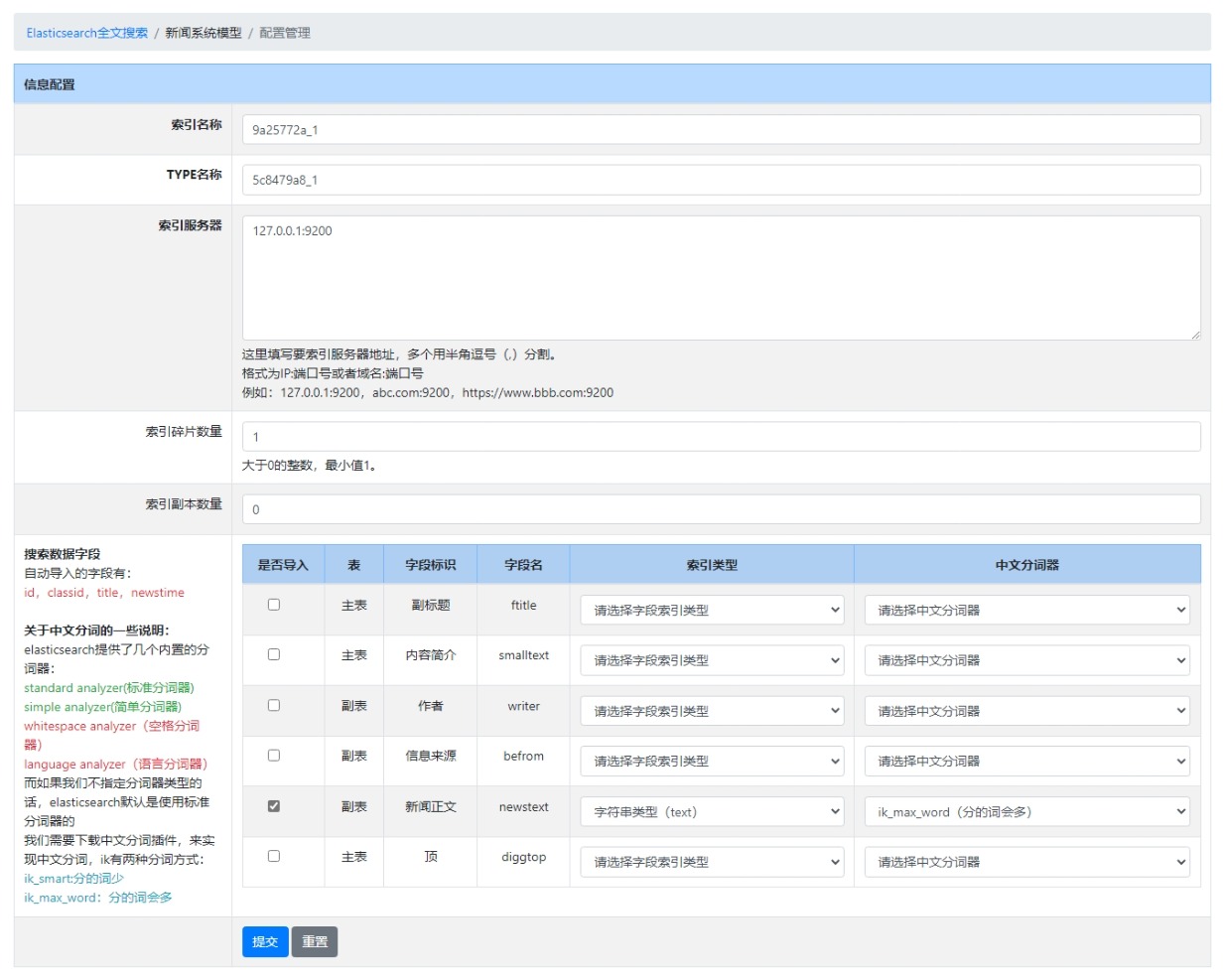Tick the import checkbox for smalltext row

274,654
